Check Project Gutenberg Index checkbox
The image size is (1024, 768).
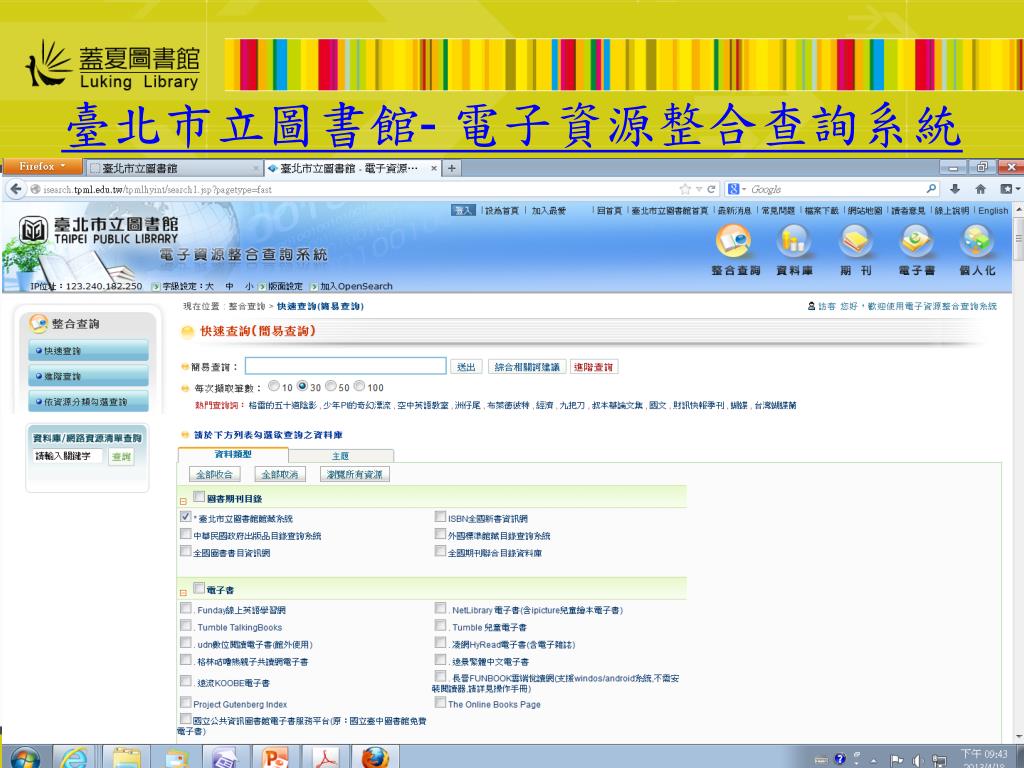coord(185,703)
